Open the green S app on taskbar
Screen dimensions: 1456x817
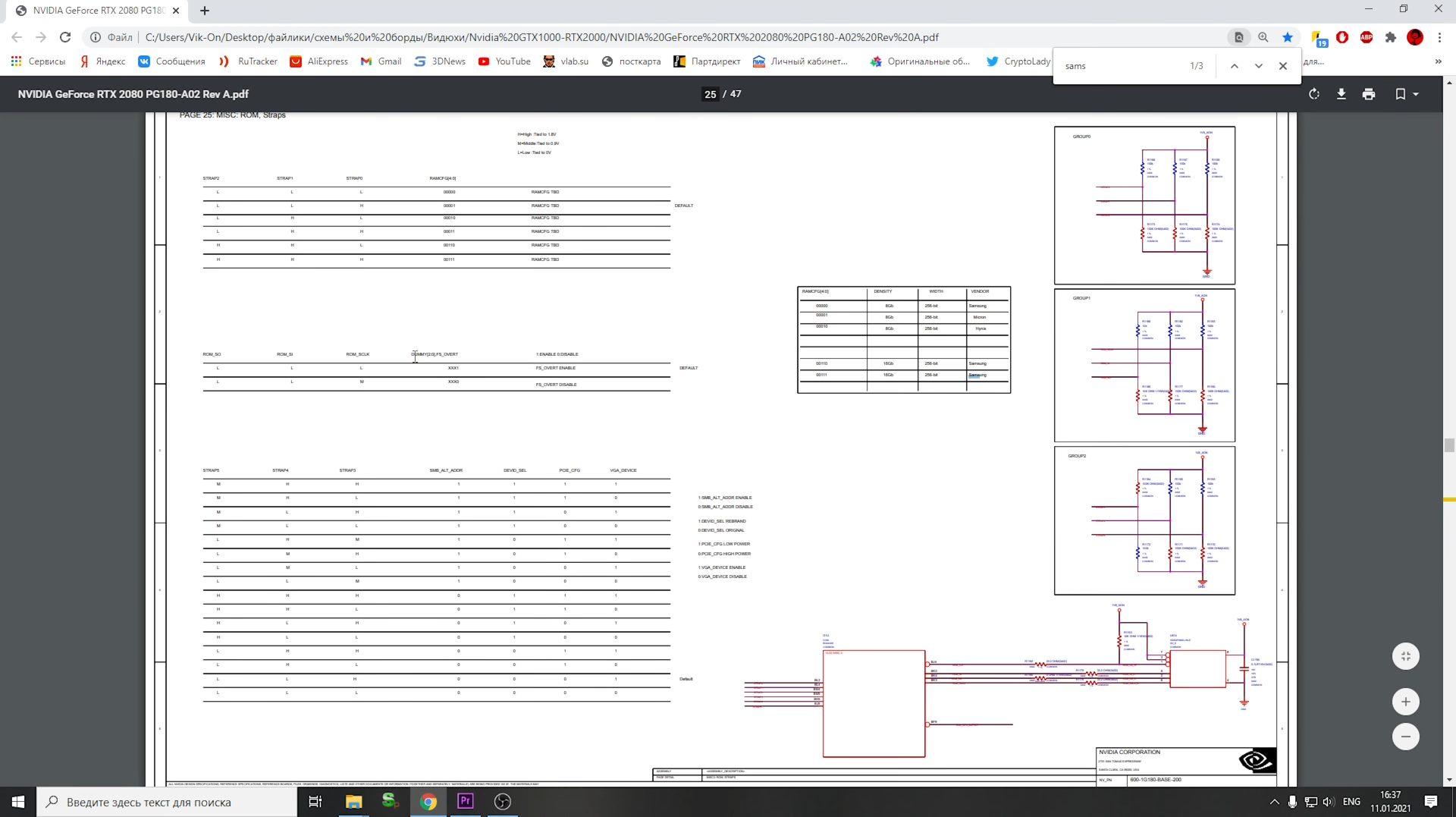pos(391,802)
